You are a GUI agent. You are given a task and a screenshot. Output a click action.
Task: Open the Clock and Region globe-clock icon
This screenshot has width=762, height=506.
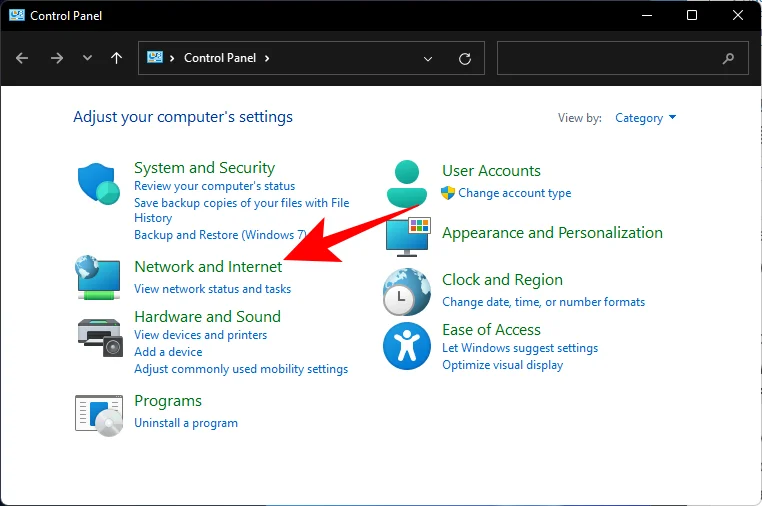coord(407,292)
